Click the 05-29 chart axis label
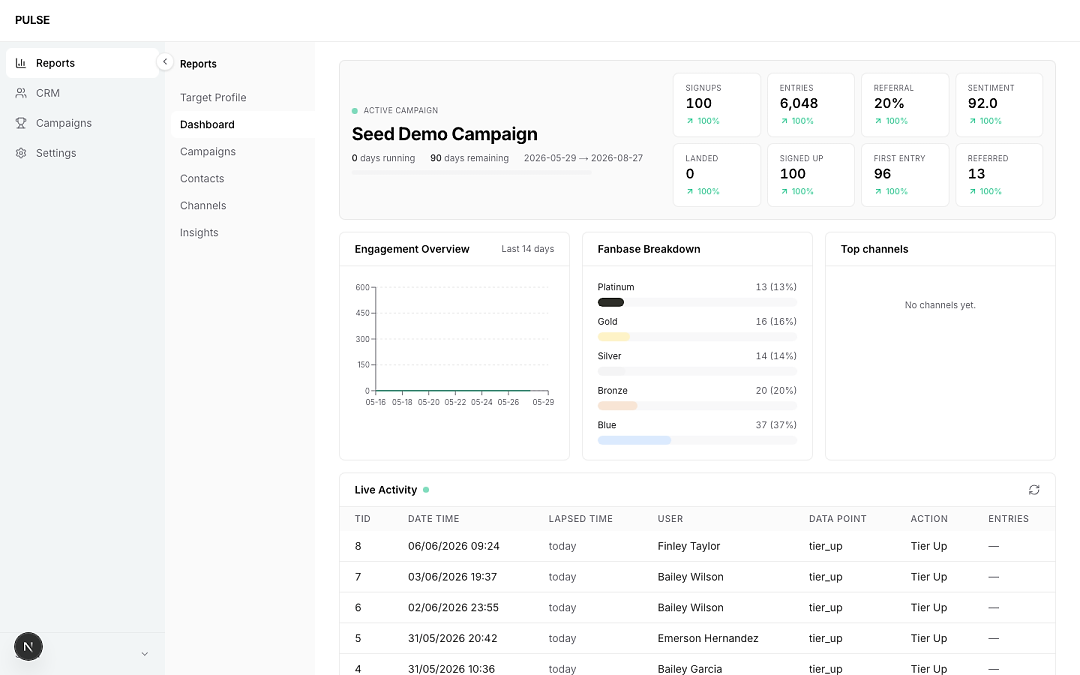This screenshot has height=675, width=1080. [543, 402]
